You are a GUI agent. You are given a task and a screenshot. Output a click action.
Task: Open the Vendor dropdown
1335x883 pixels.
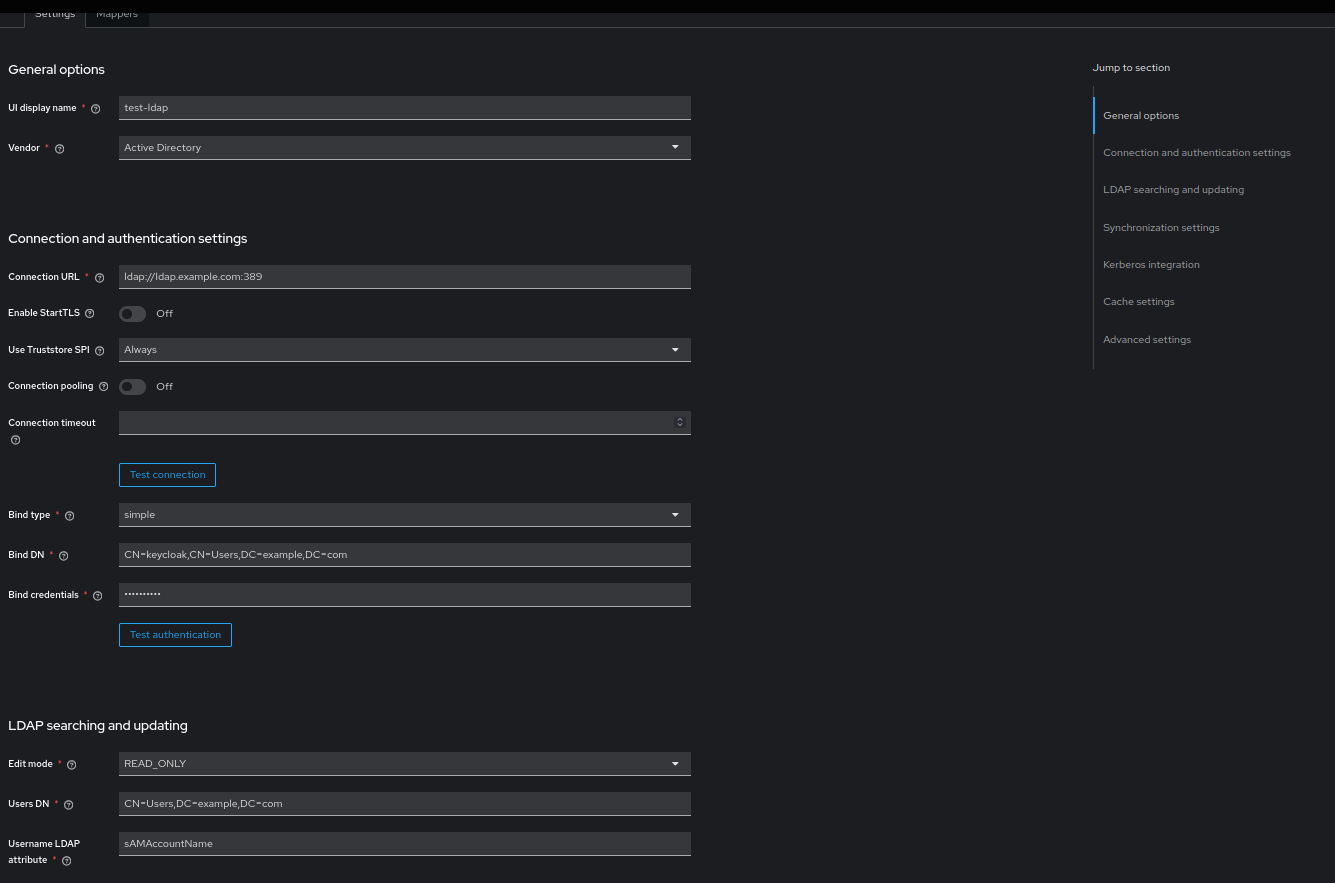coord(676,147)
